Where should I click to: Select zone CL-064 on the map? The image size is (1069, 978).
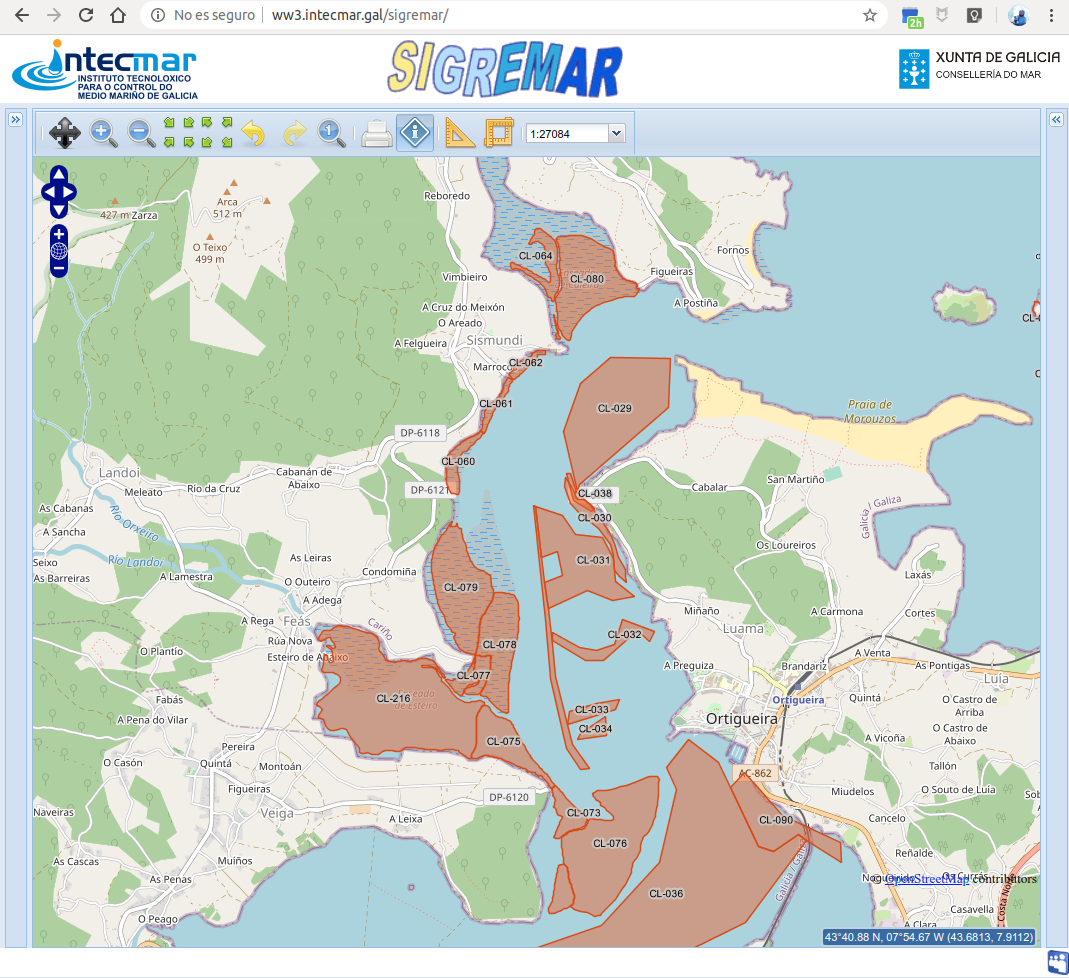[535, 256]
